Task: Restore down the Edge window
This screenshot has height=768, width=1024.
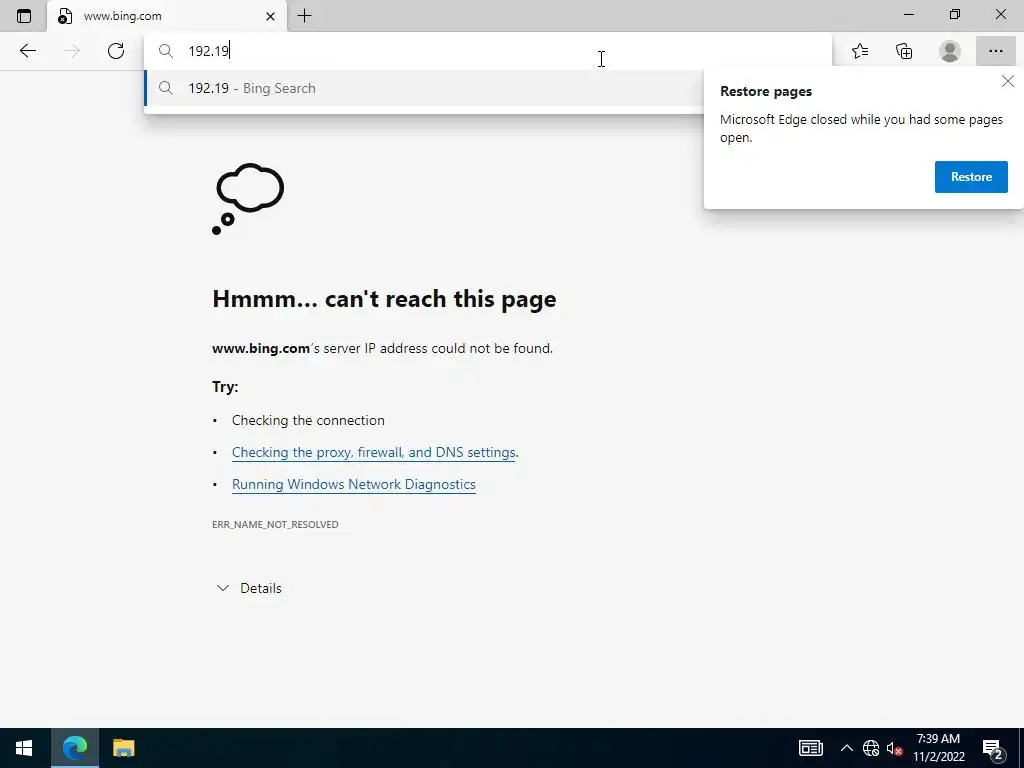Action: pyautogui.click(x=955, y=14)
